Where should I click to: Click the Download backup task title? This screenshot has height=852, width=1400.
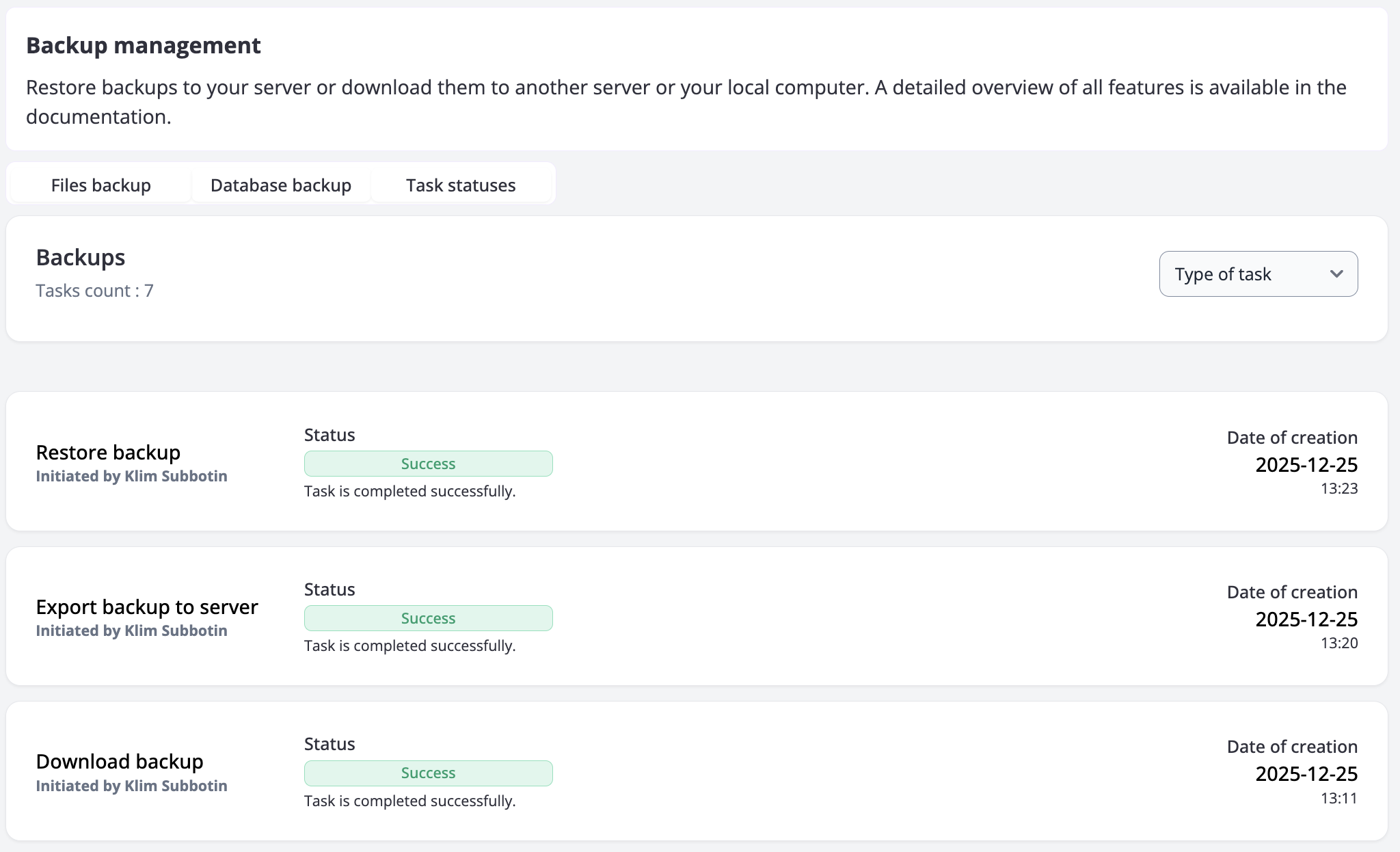tap(120, 762)
